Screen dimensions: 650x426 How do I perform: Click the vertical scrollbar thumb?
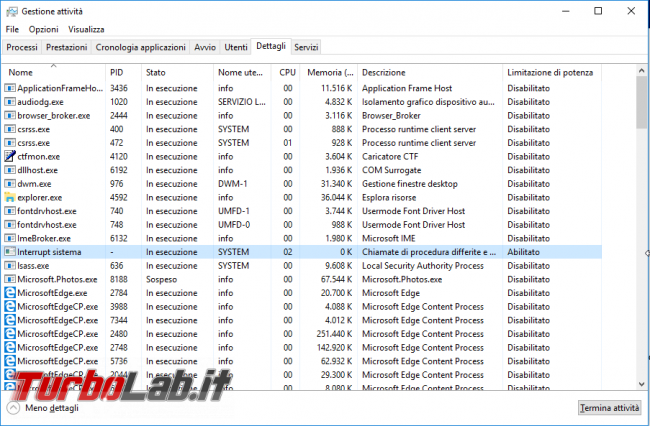pos(641,102)
